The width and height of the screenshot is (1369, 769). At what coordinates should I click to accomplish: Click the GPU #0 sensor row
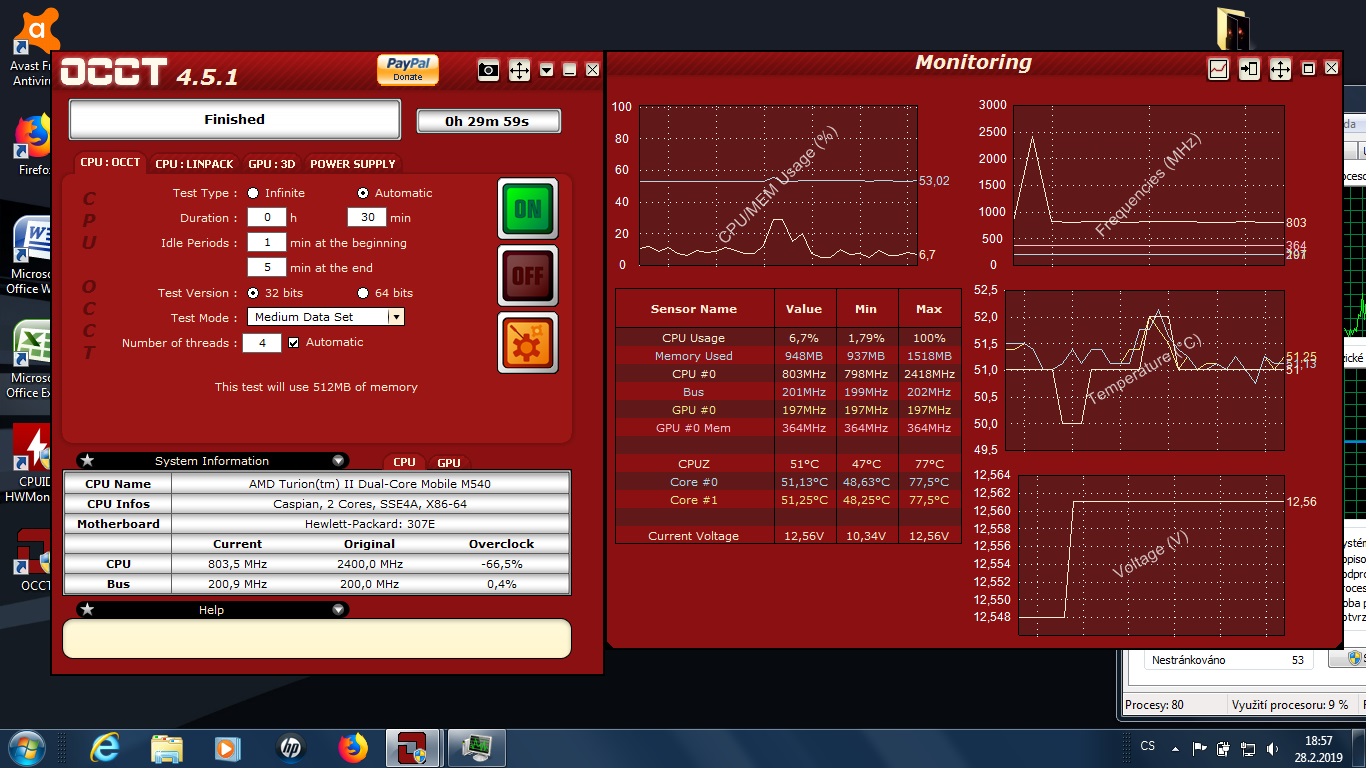click(787, 410)
